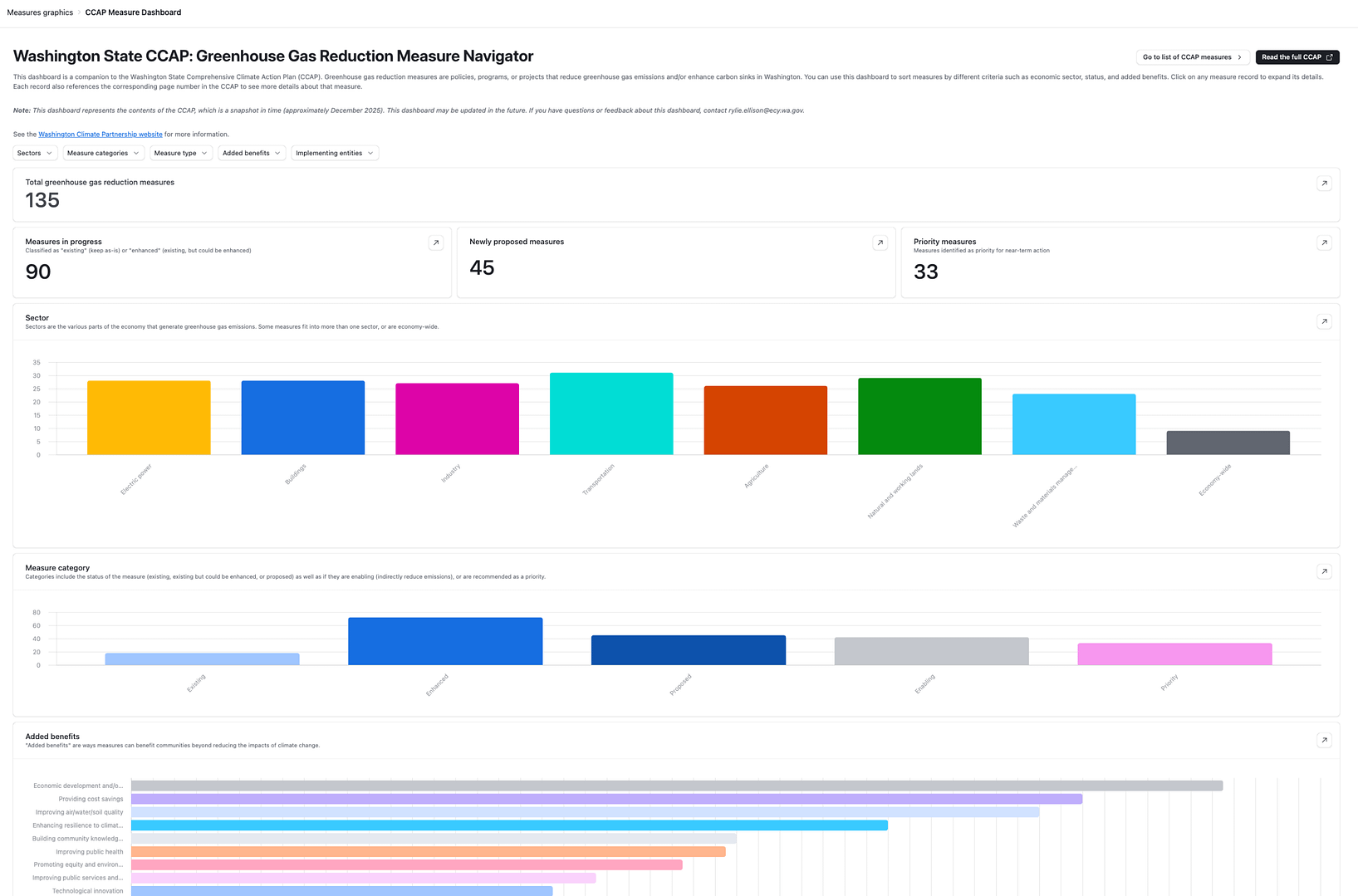Click the Proposed measure category bar
The image size is (1358, 896).
689,650
